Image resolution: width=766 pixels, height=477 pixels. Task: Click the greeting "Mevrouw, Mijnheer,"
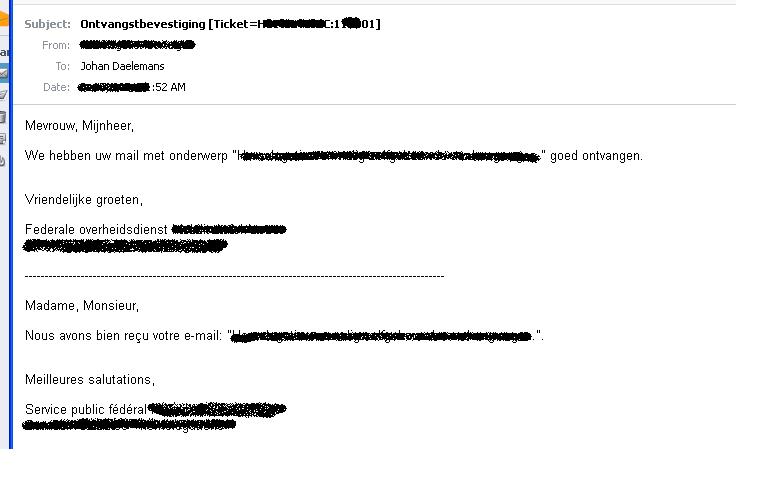[x=79, y=126]
